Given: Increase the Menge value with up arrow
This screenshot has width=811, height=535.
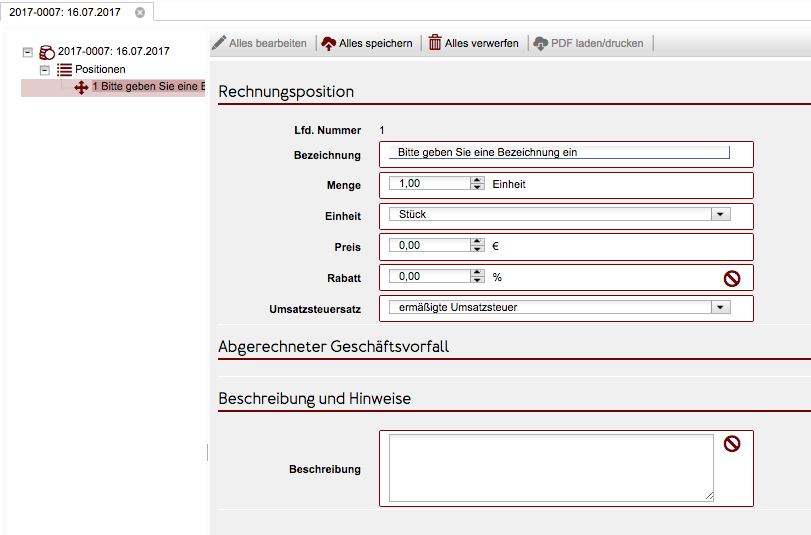Looking at the screenshot, I should pyautogui.click(x=478, y=180).
